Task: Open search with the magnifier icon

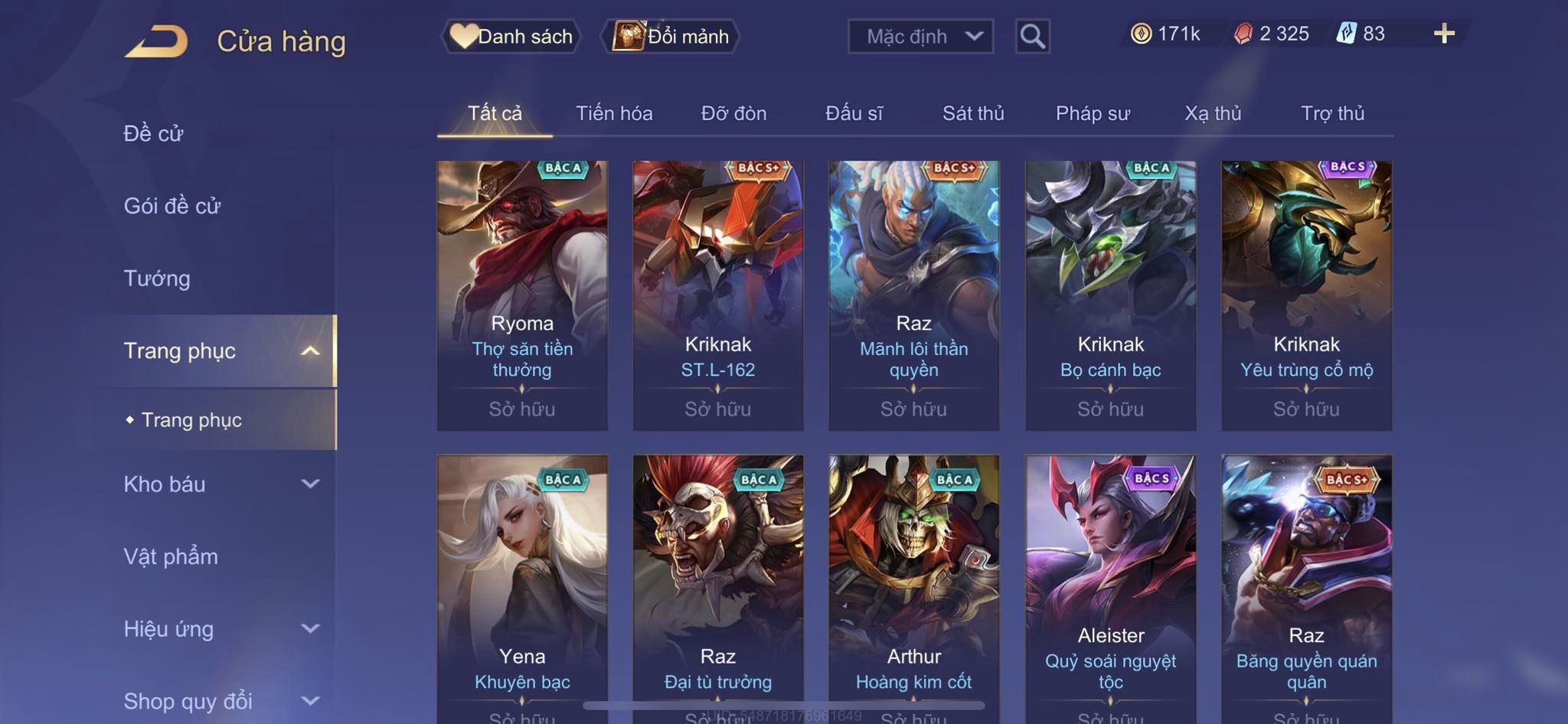Action: pos(1032,36)
